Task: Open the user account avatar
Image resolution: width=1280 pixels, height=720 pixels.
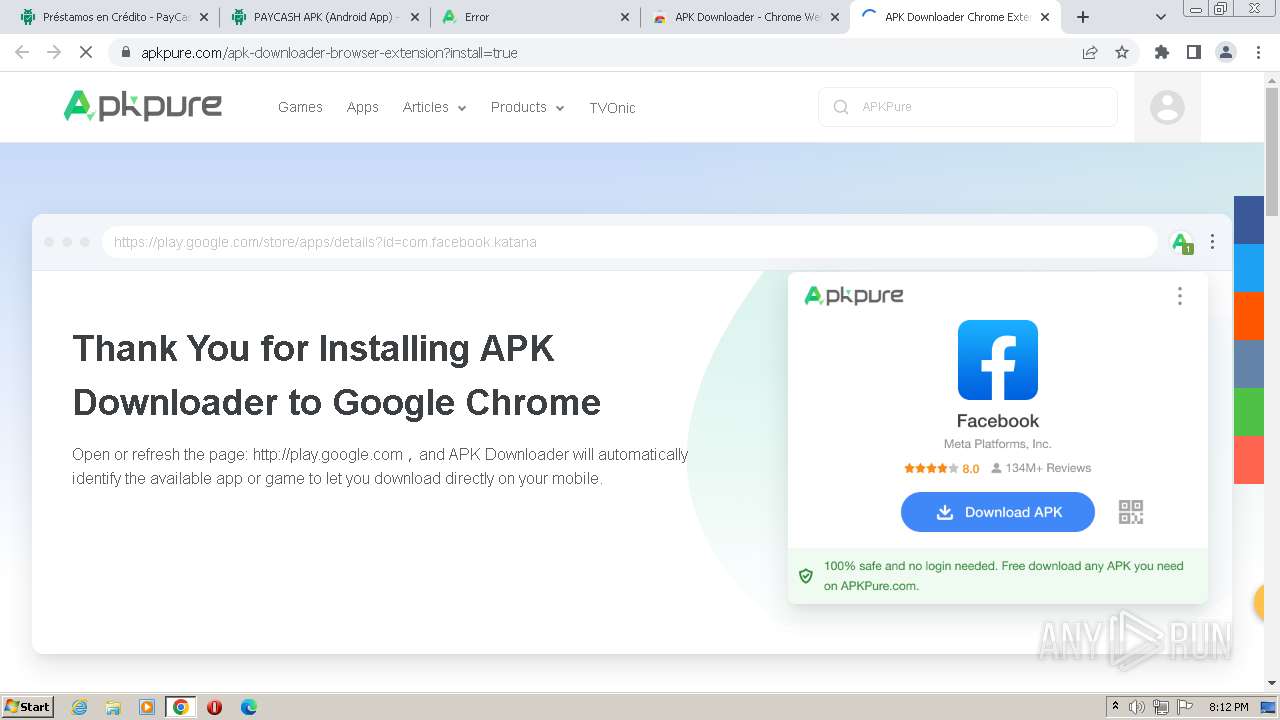Action: click(1167, 107)
